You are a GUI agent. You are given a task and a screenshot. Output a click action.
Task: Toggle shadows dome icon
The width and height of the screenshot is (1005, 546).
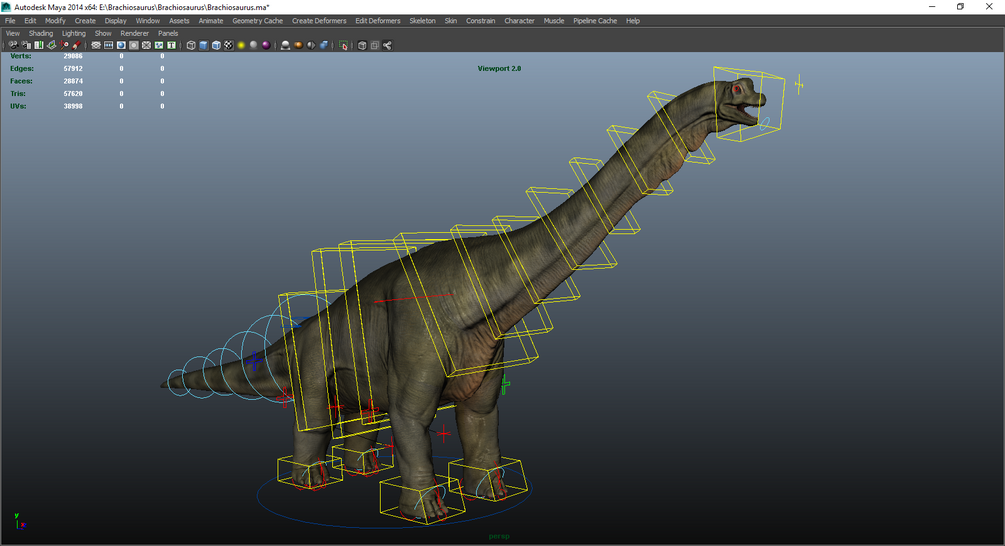(x=285, y=46)
